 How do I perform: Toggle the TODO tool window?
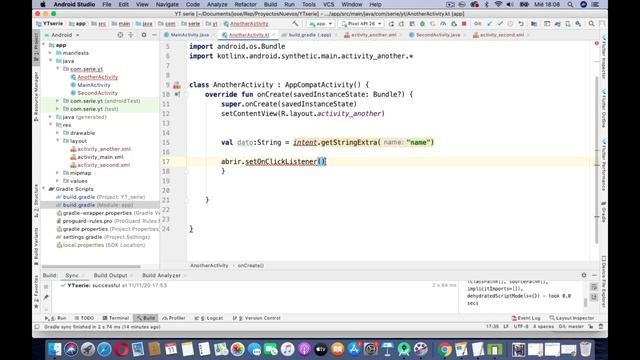84,318
